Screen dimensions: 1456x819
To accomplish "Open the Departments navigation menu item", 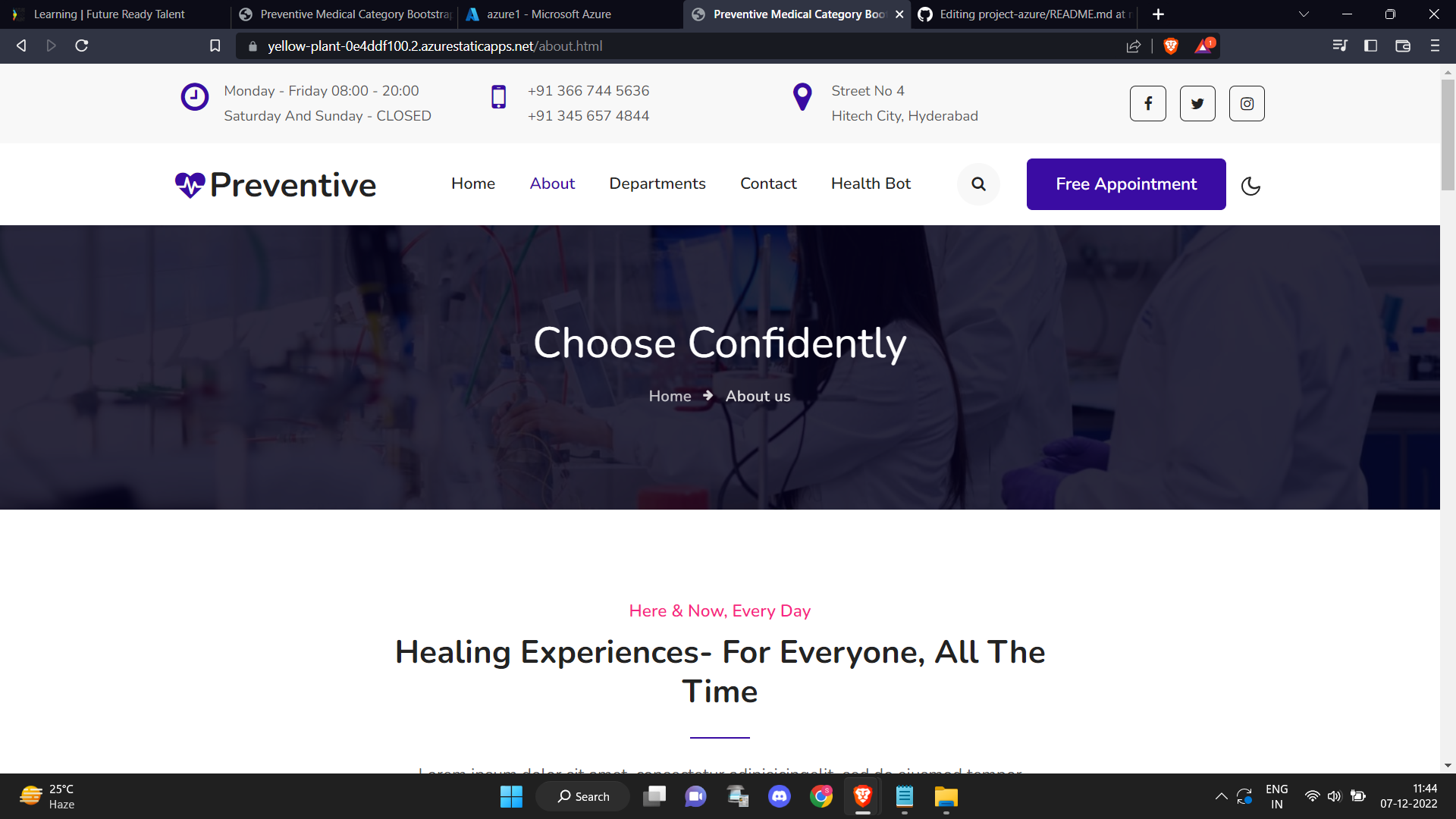I will [657, 184].
